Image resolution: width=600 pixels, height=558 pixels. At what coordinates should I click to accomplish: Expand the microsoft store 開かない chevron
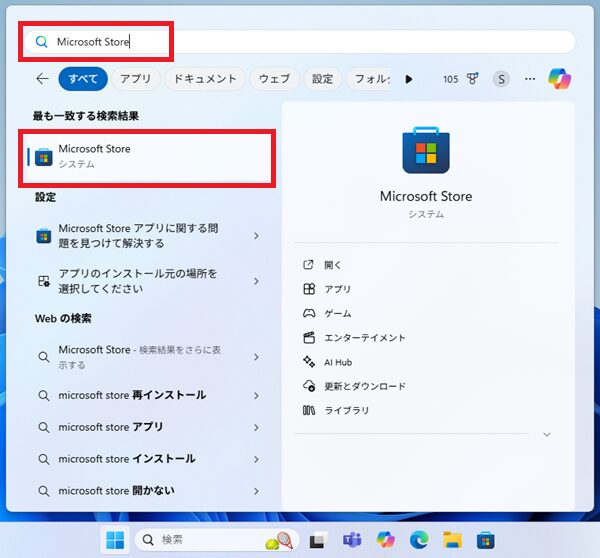pyautogui.click(x=256, y=491)
